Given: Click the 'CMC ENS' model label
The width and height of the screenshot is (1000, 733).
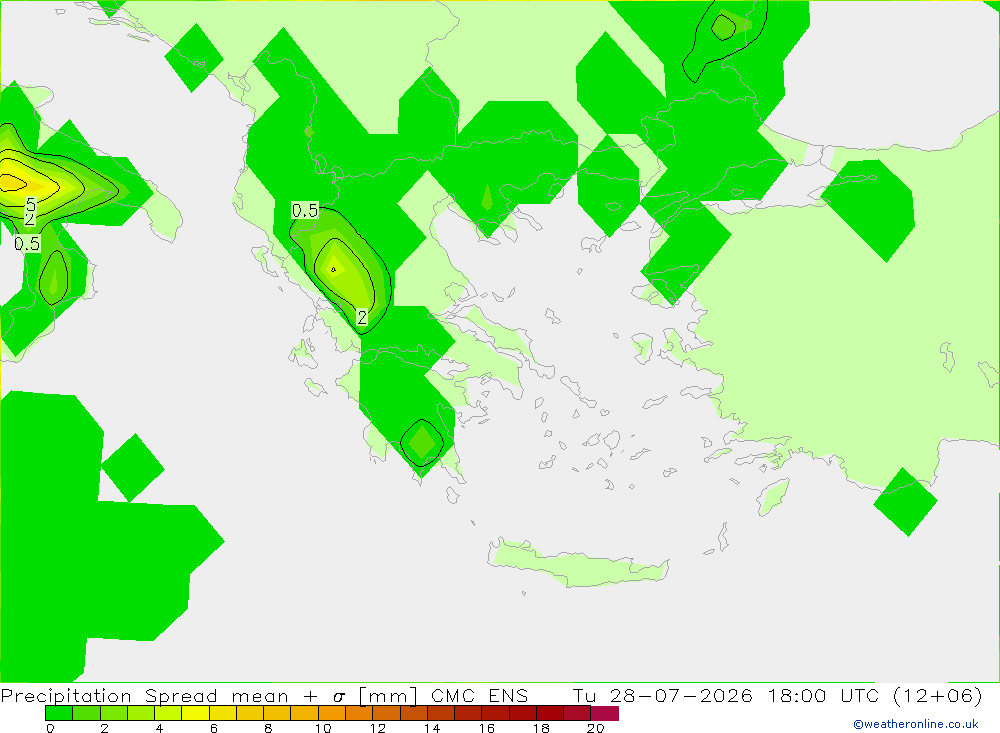Looking at the screenshot, I should tap(480, 695).
